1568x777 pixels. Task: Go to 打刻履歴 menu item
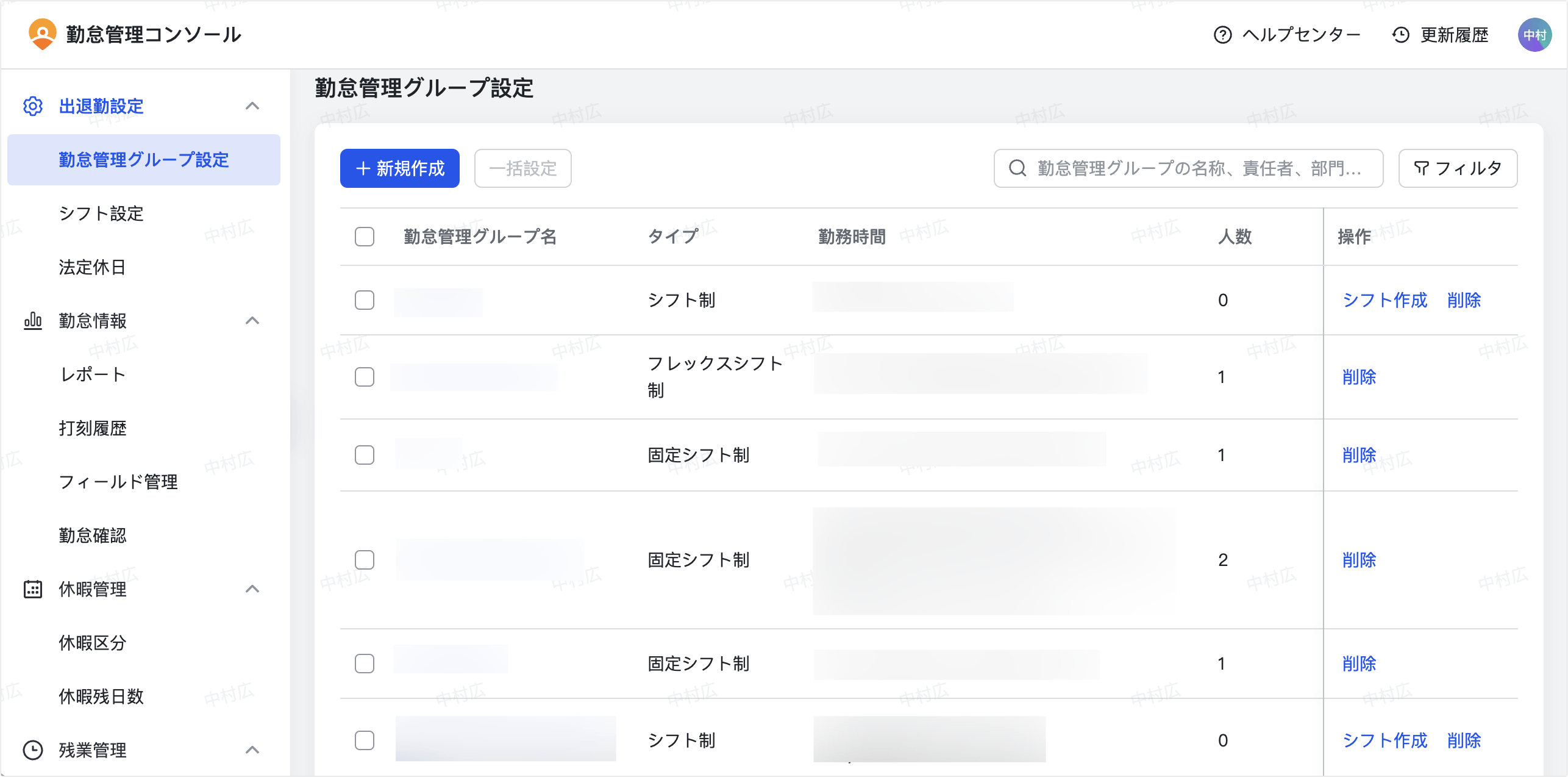(x=93, y=428)
